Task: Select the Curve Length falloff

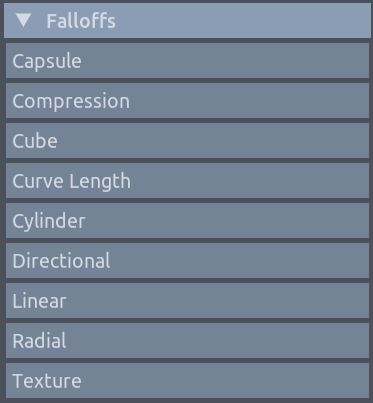Action: click(187, 181)
